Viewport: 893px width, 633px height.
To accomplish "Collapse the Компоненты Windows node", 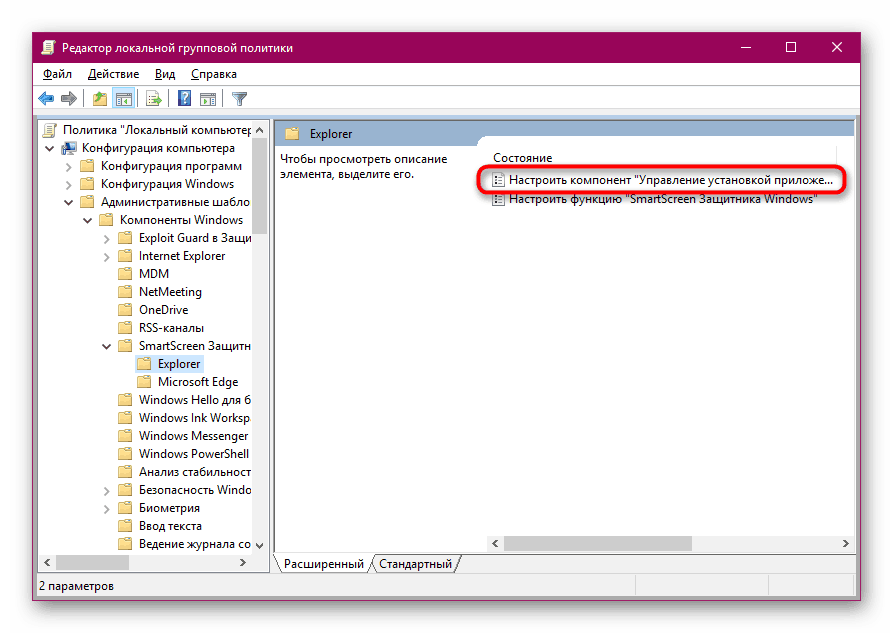I will pyautogui.click(x=87, y=220).
